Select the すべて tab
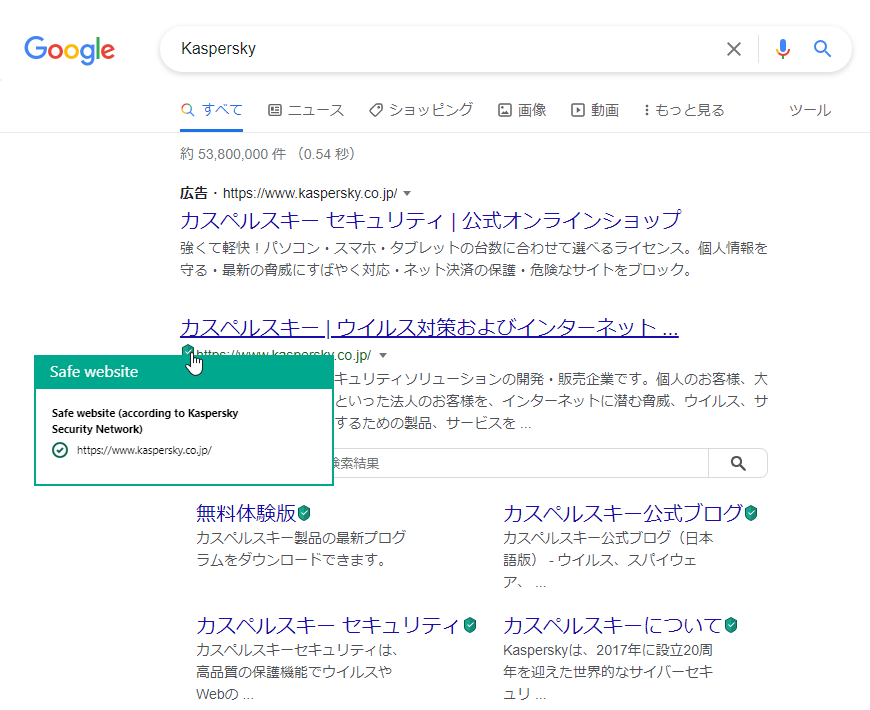The height and width of the screenshot is (710, 870). click(211, 110)
